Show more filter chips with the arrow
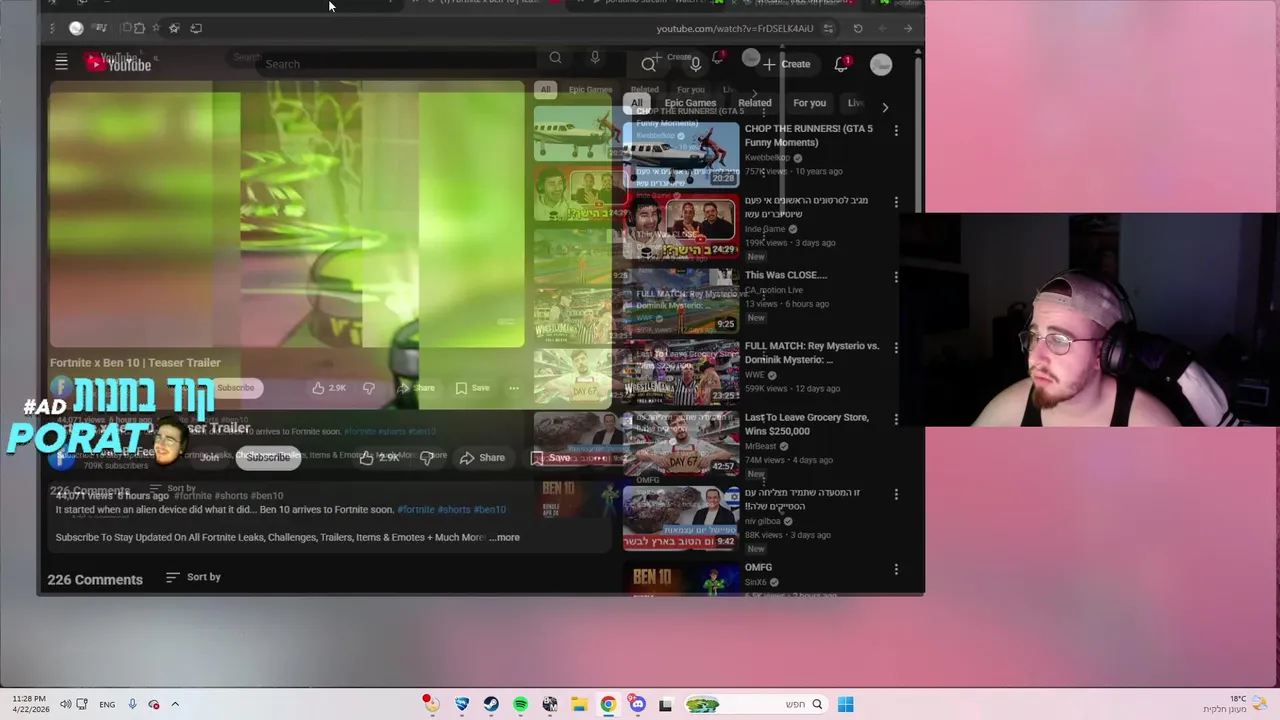The height and width of the screenshot is (720, 1280). 885,106
